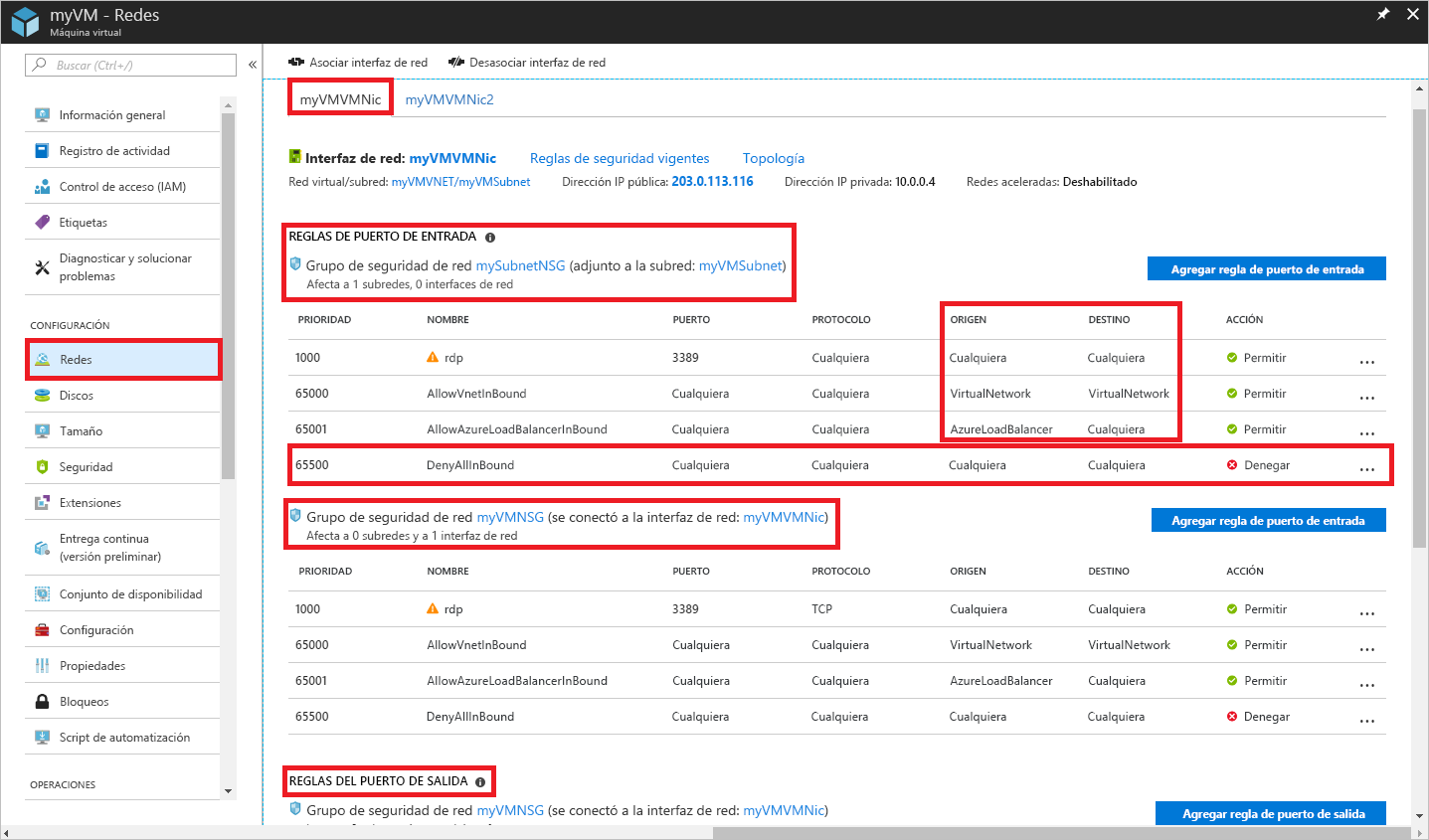Screen dimensions: 1429x840
Task: Click the Etiquetas tag icon
Action: (43, 221)
